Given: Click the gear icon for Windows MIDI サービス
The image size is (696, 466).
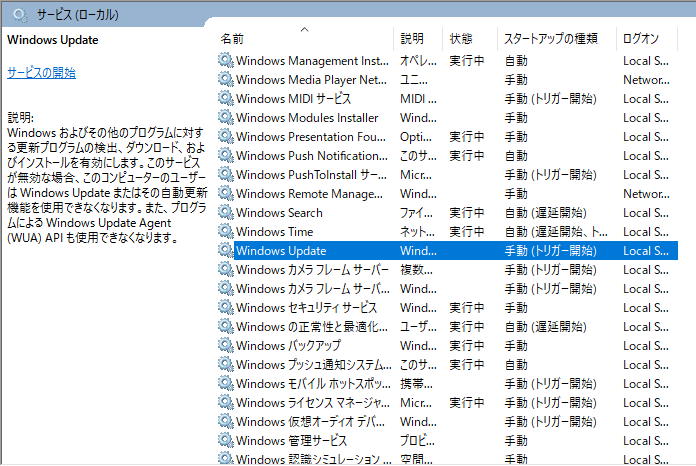Looking at the screenshot, I should 226,99.
